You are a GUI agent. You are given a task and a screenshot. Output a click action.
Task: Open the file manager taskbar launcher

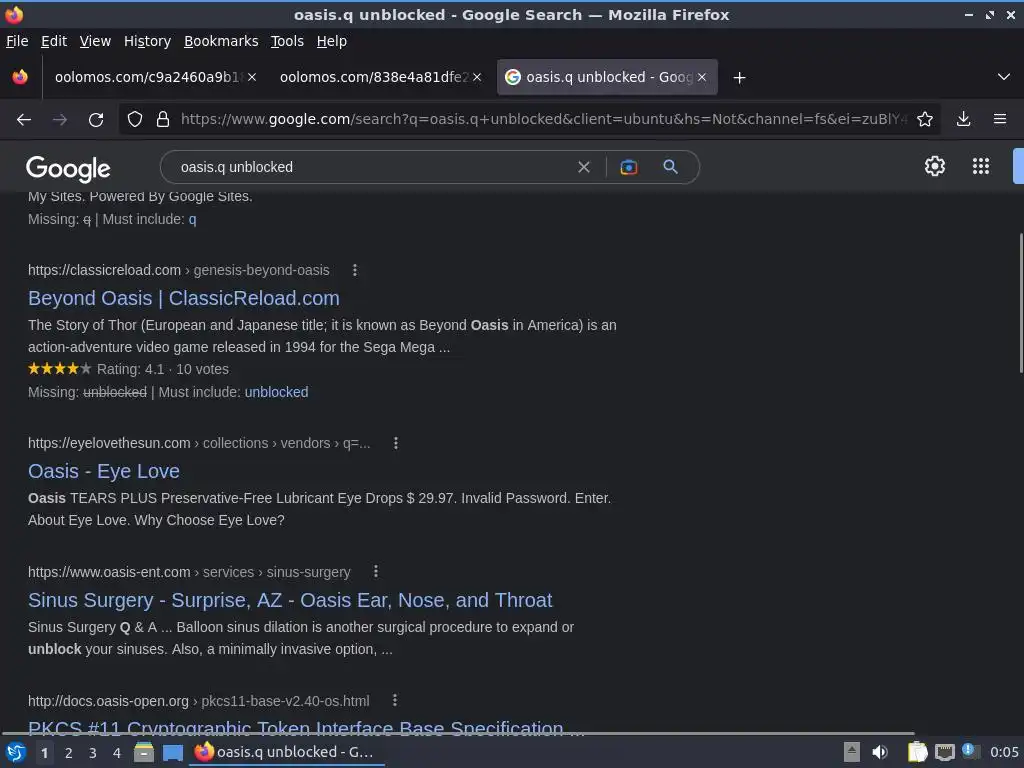click(144, 752)
